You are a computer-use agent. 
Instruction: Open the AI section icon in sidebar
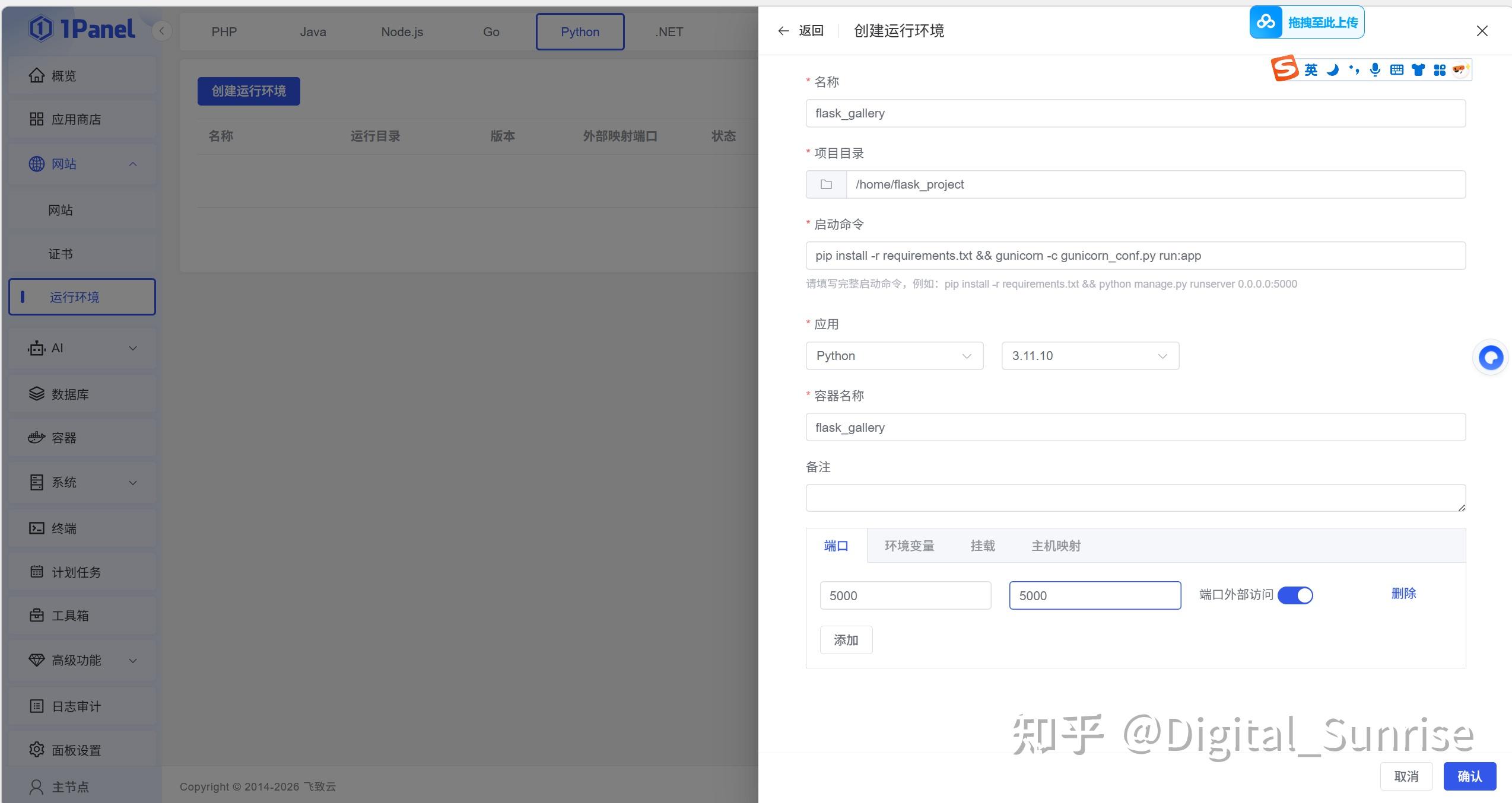pyautogui.click(x=36, y=348)
